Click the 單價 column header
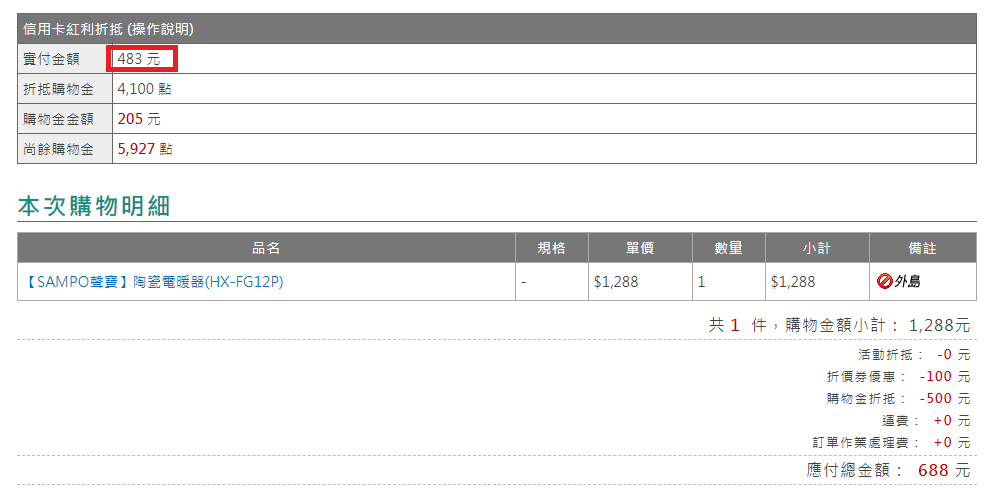Viewport: 985px width, 492px height. [640, 248]
